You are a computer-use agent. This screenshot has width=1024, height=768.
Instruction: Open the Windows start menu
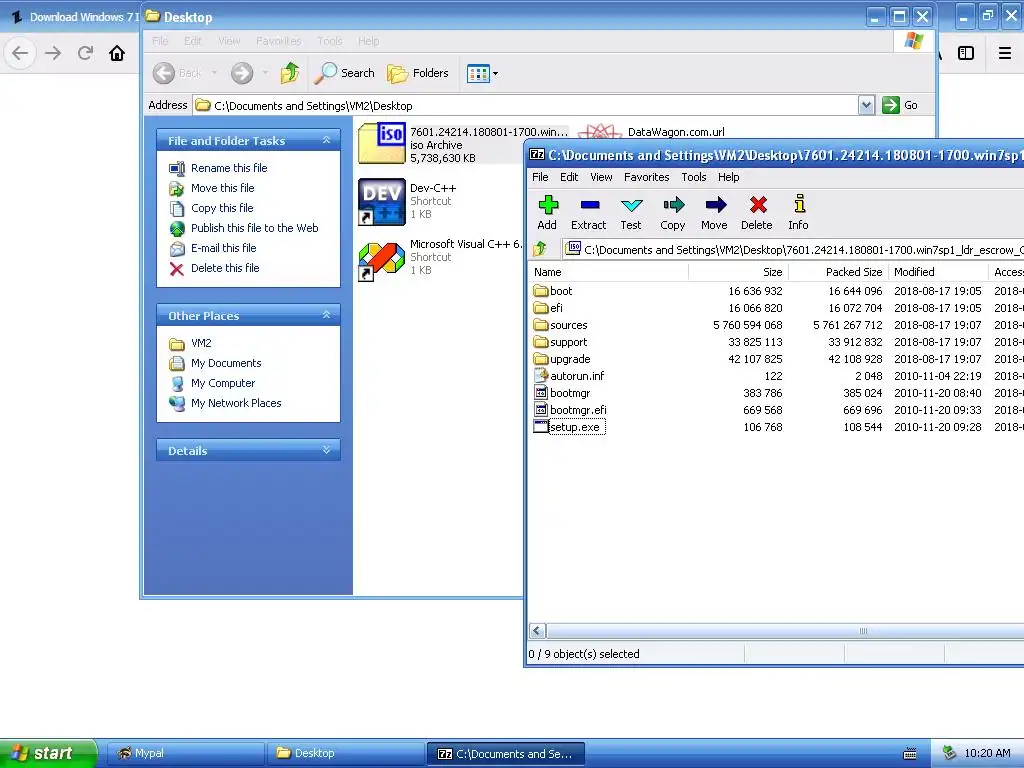point(48,753)
